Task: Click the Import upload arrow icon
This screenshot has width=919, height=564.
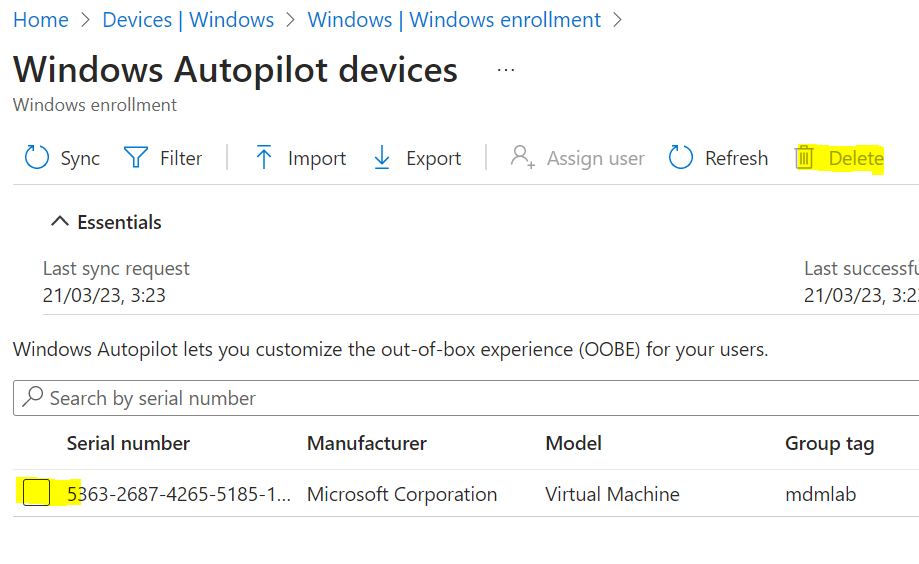Action: [x=264, y=158]
